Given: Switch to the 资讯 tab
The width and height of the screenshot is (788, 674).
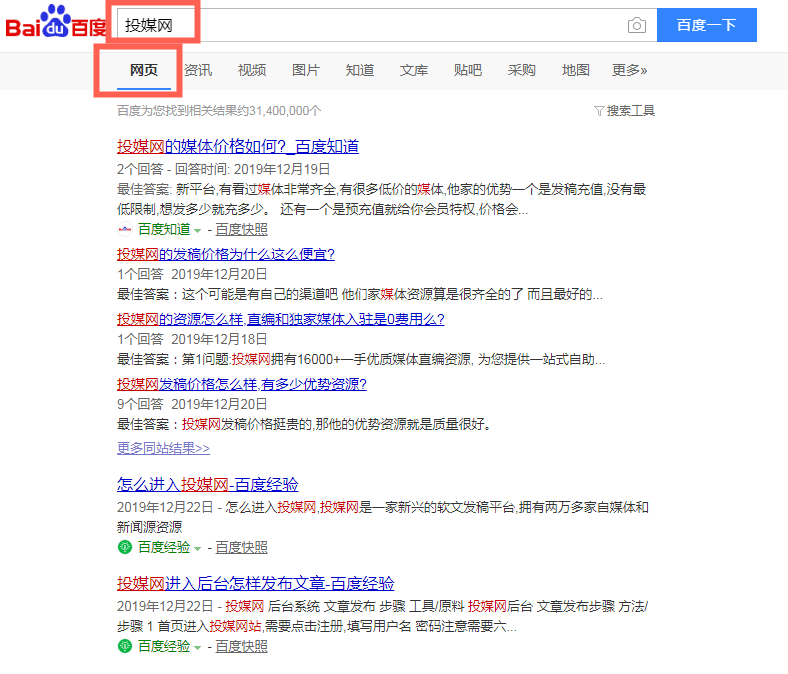Looking at the screenshot, I should [x=198, y=70].
